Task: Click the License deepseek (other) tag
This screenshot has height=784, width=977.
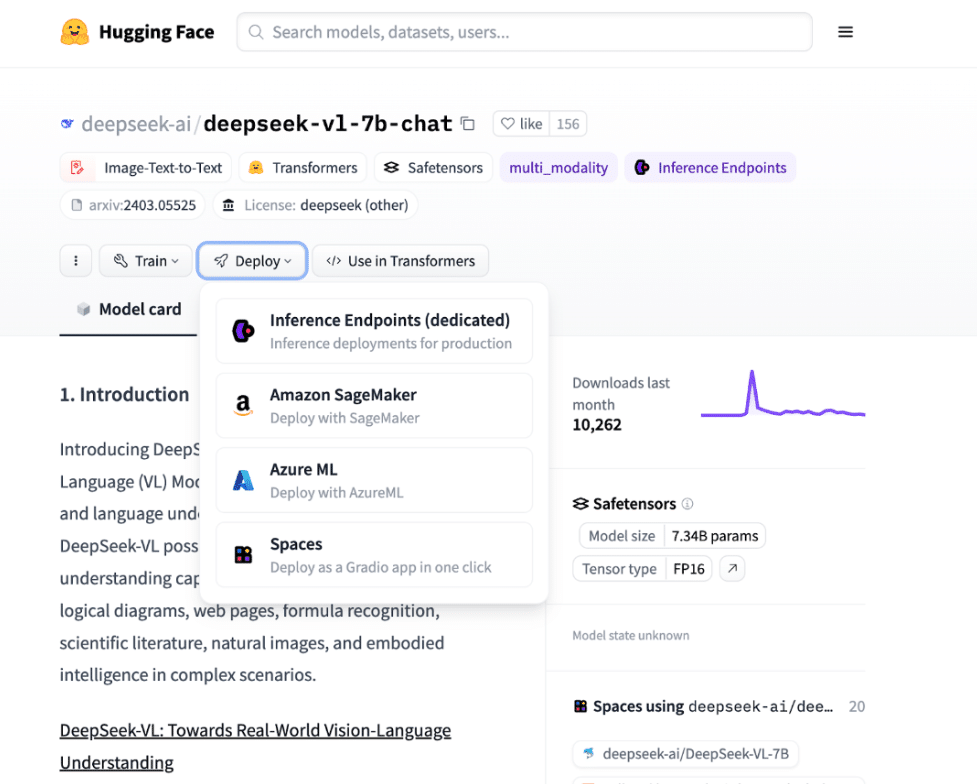Action: (x=315, y=205)
